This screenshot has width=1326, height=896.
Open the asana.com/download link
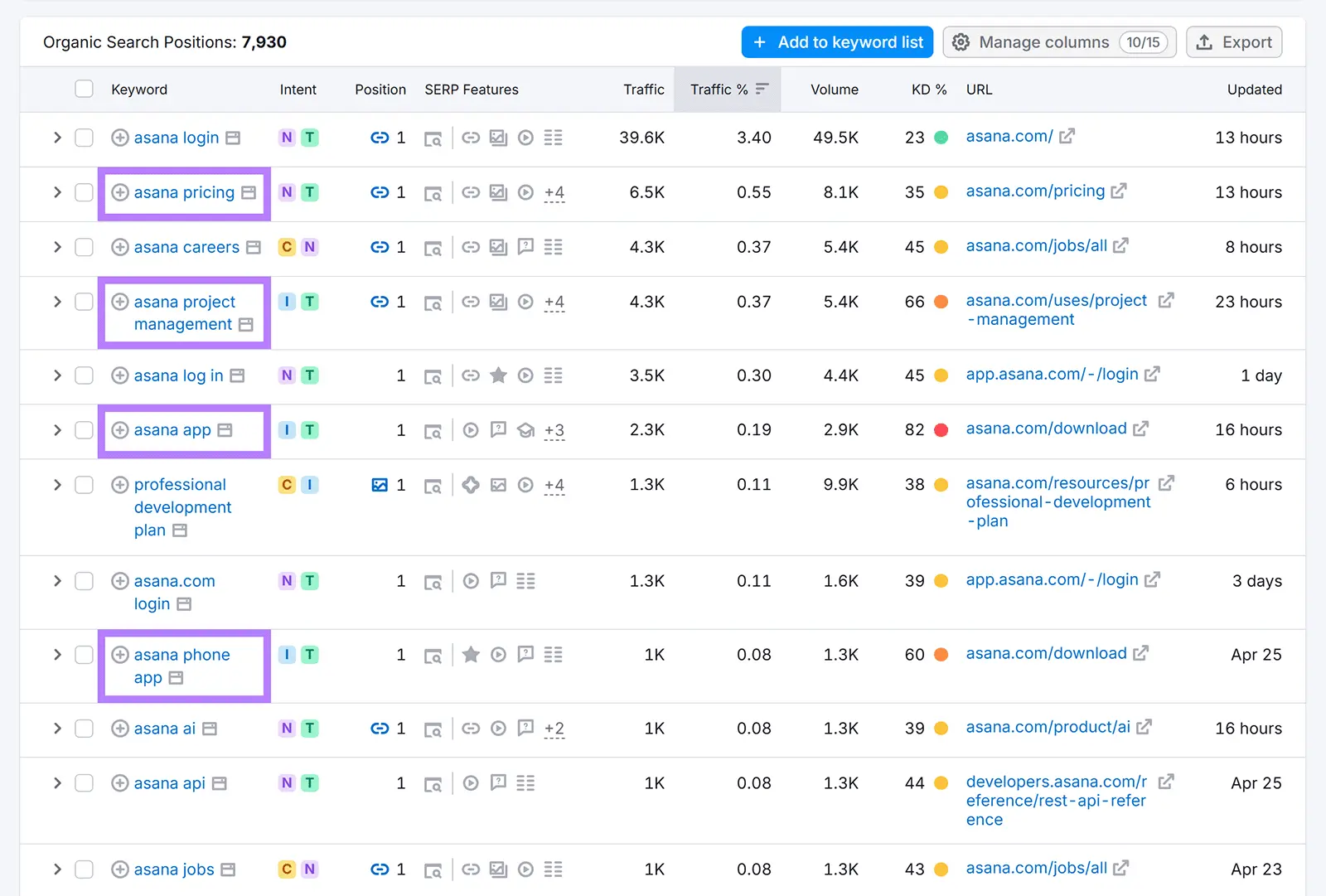1045,428
